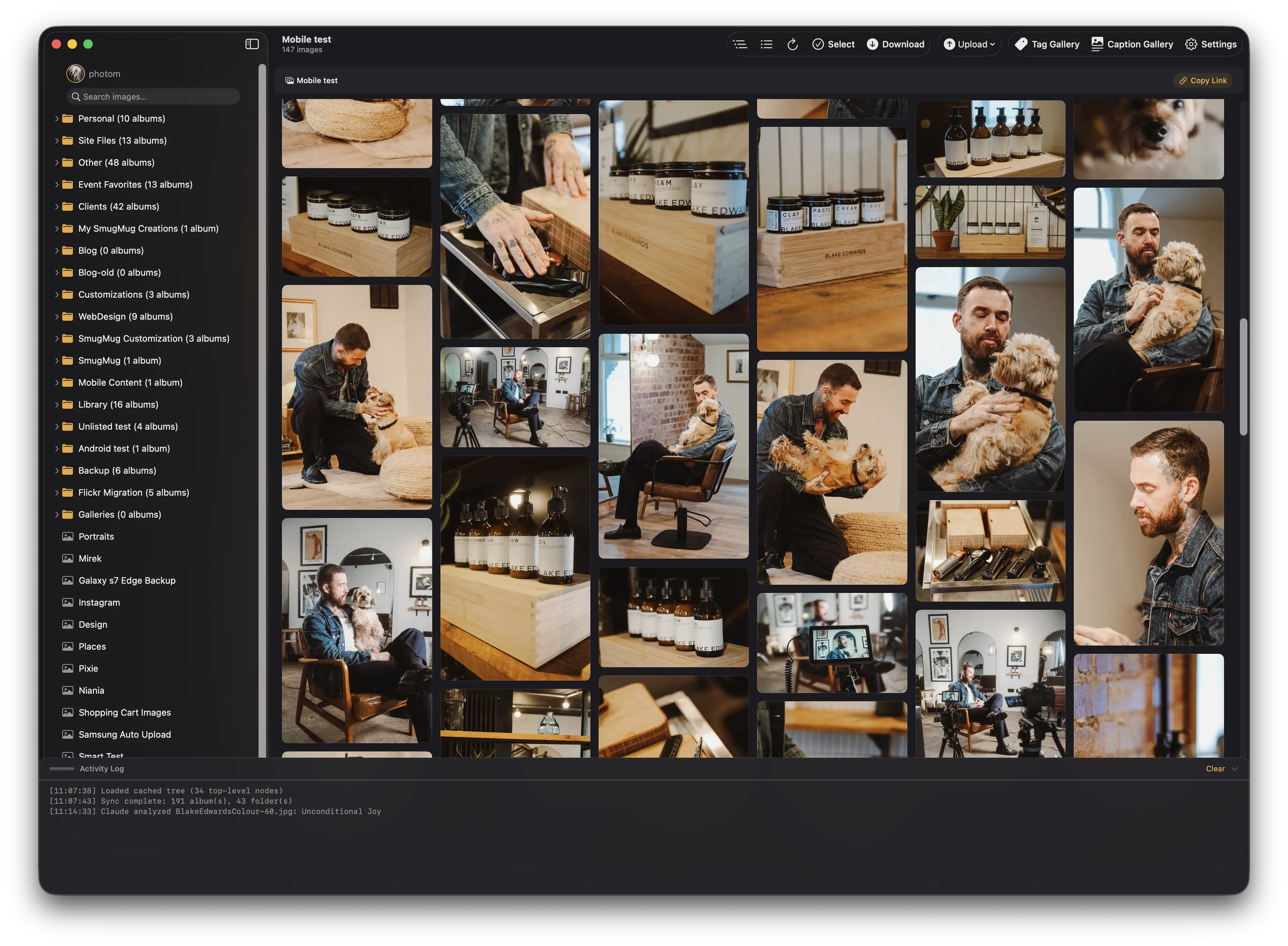Image resolution: width=1288 pixels, height=946 pixels.
Task: Enable Select mode
Action: (833, 44)
